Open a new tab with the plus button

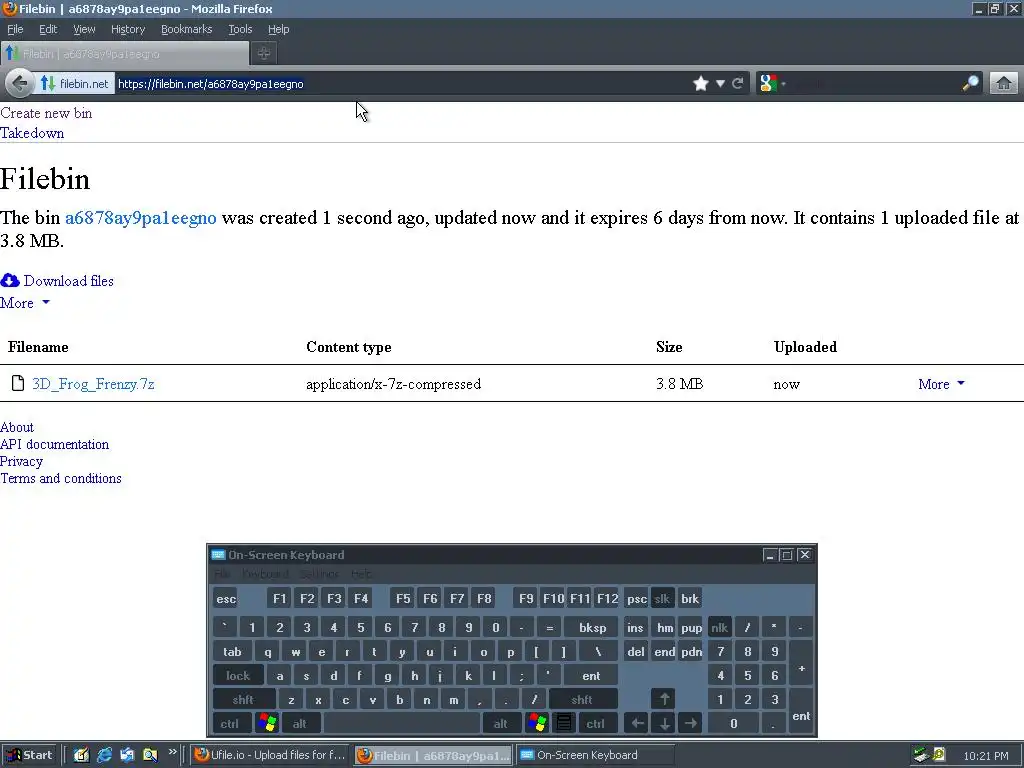[x=264, y=54]
